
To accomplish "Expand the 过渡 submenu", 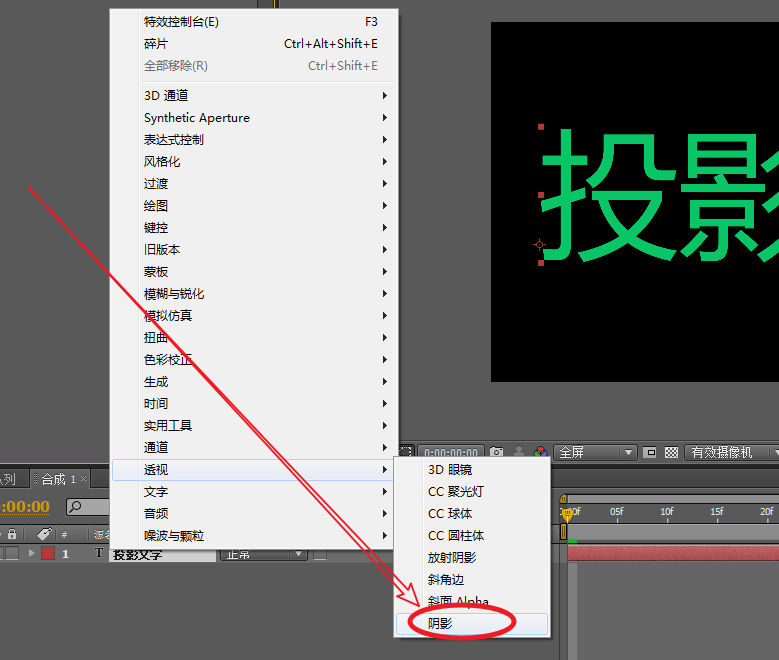I will 254,183.
